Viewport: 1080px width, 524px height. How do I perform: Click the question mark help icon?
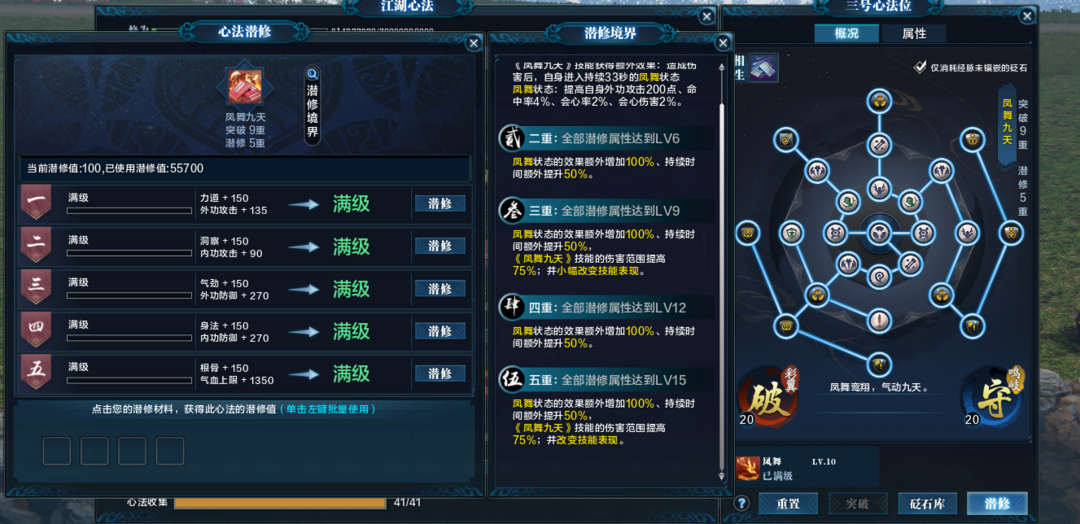coord(741,503)
